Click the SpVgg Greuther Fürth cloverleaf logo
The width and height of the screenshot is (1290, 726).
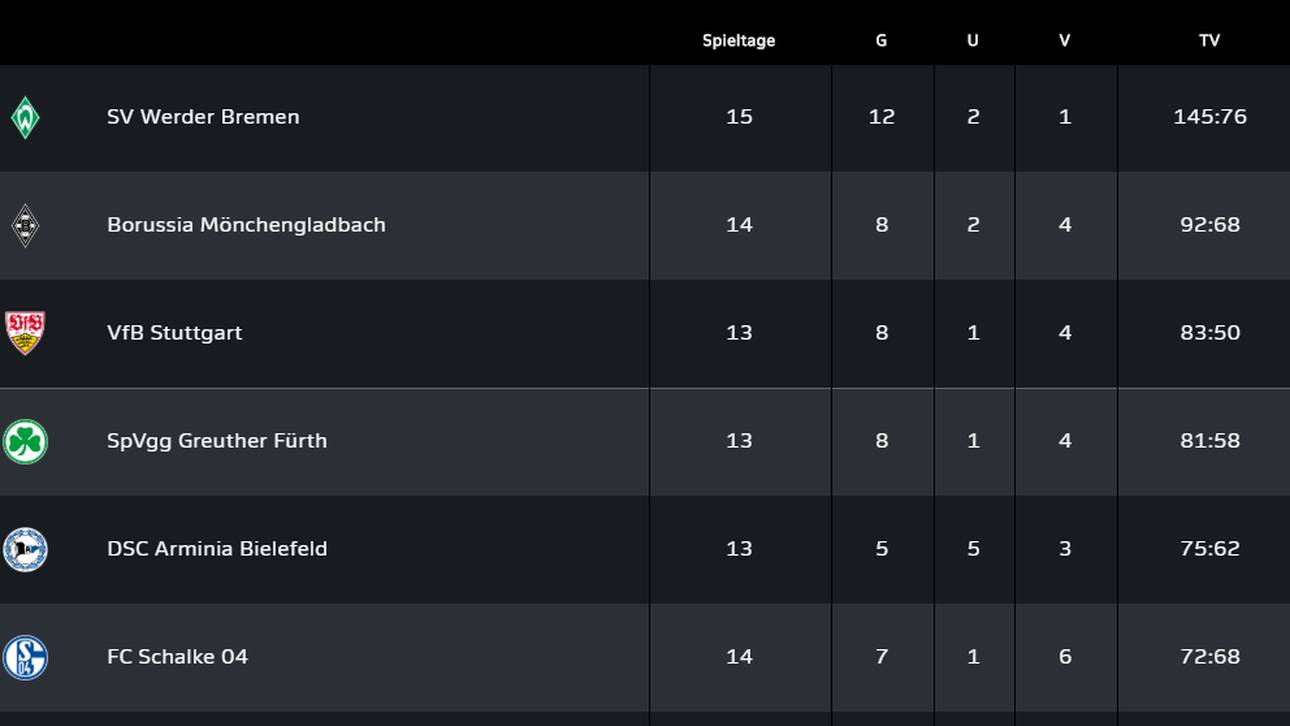point(25,441)
